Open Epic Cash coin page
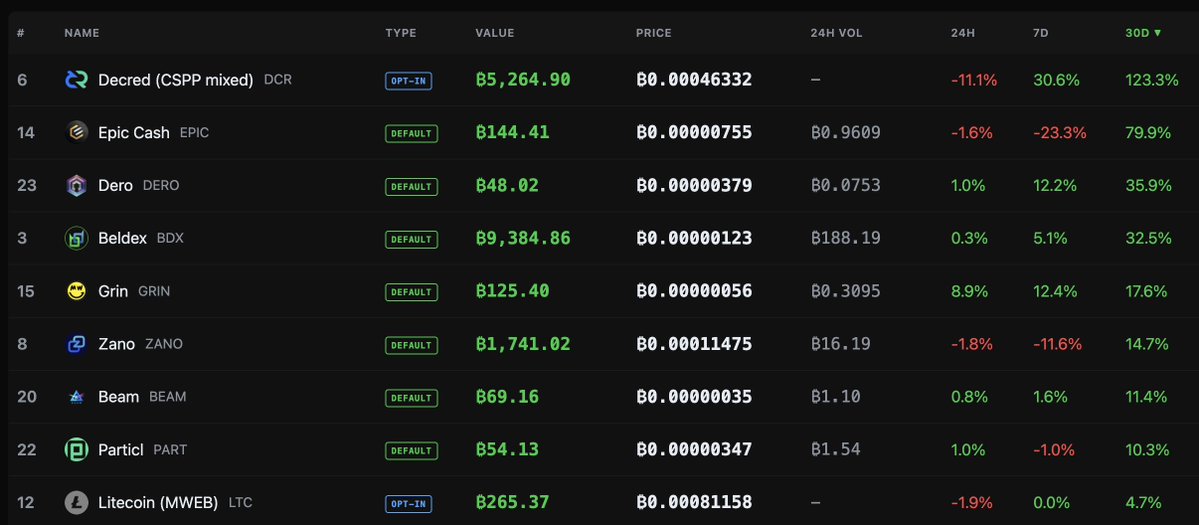 click(x=134, y=132)
